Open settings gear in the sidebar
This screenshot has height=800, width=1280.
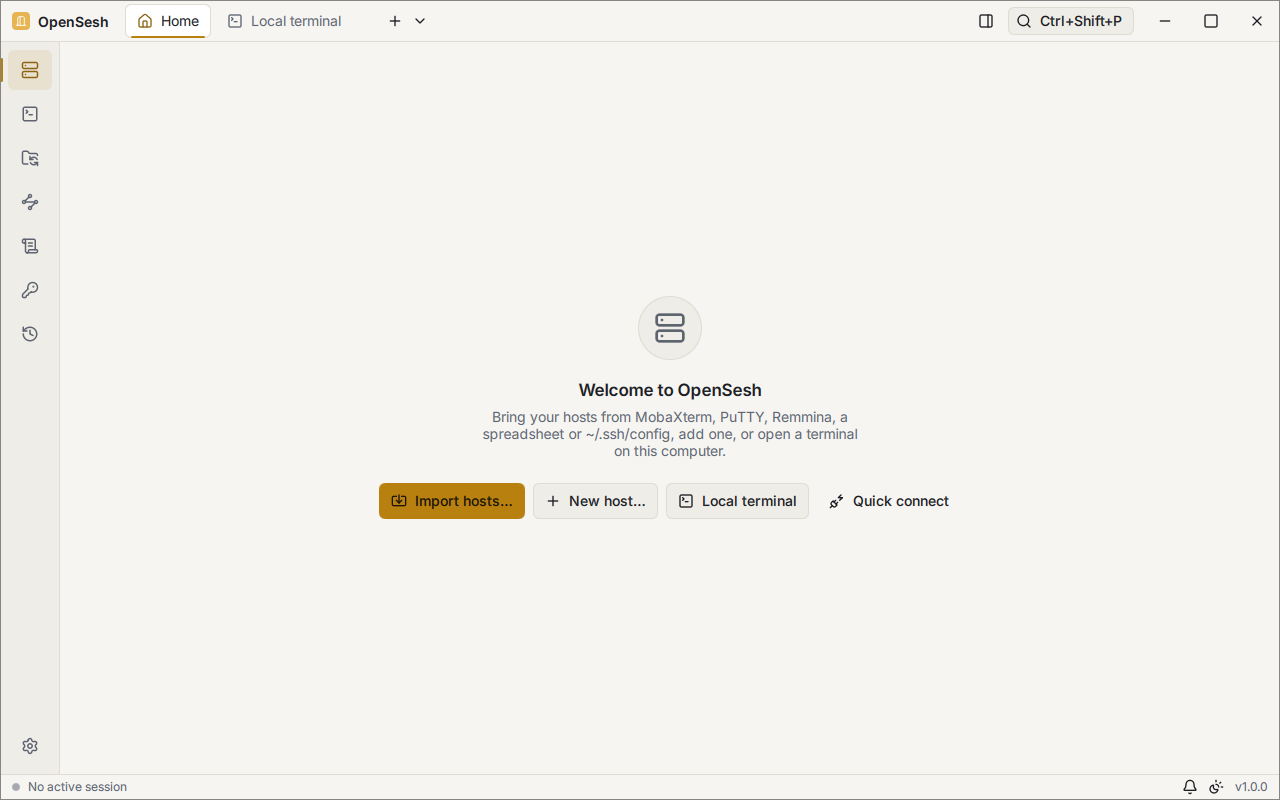(x=30, y=746)
